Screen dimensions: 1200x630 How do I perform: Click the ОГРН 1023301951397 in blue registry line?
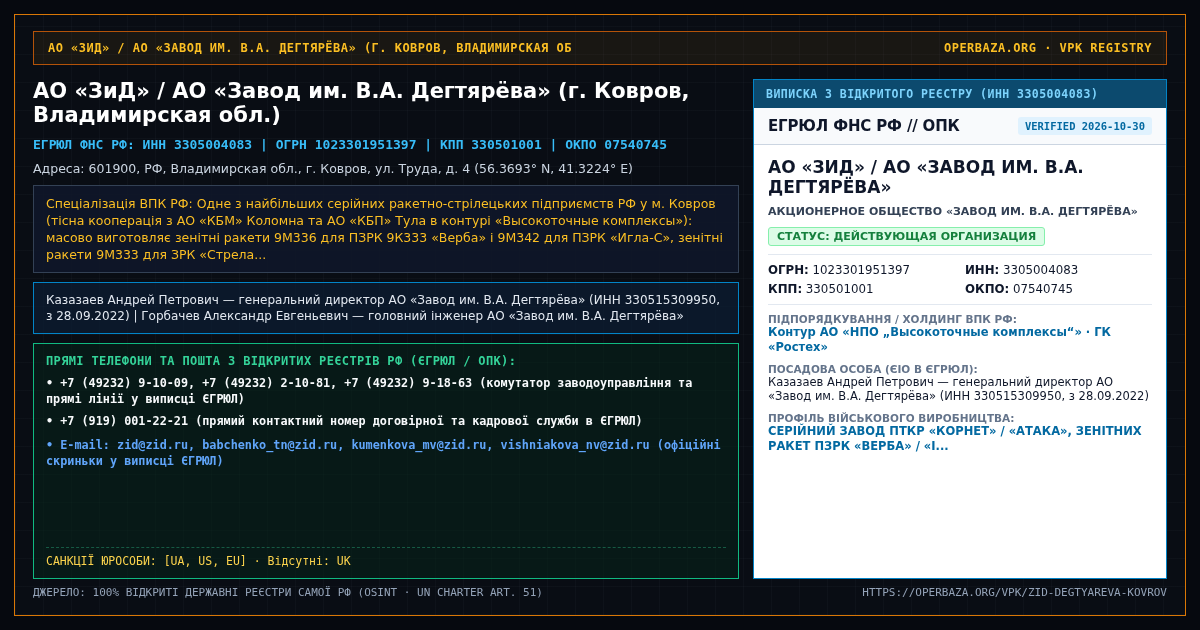(x=346, y=145)
